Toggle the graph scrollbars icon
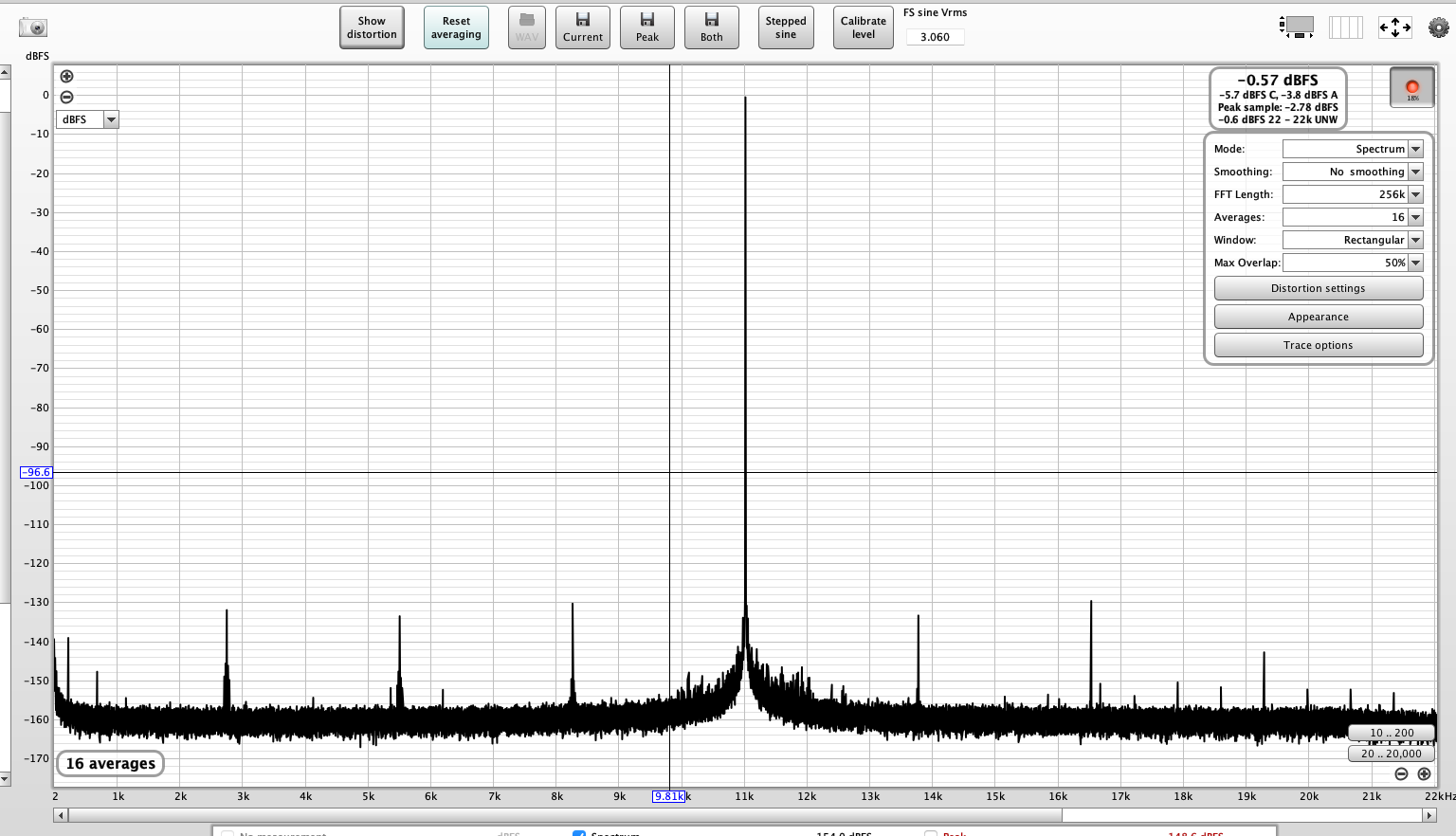Viewport: 1456px width, 836px height. click(1296, 27)
